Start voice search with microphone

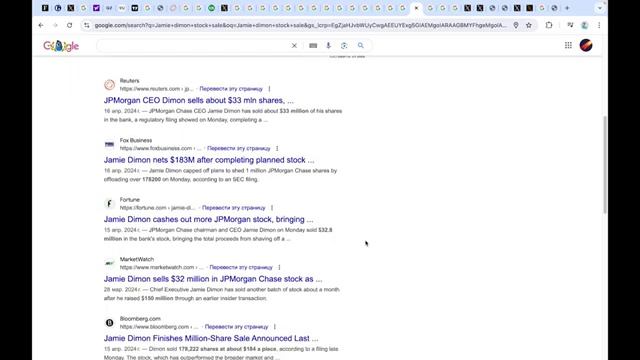pyautogui.click(x=328, y=46)
